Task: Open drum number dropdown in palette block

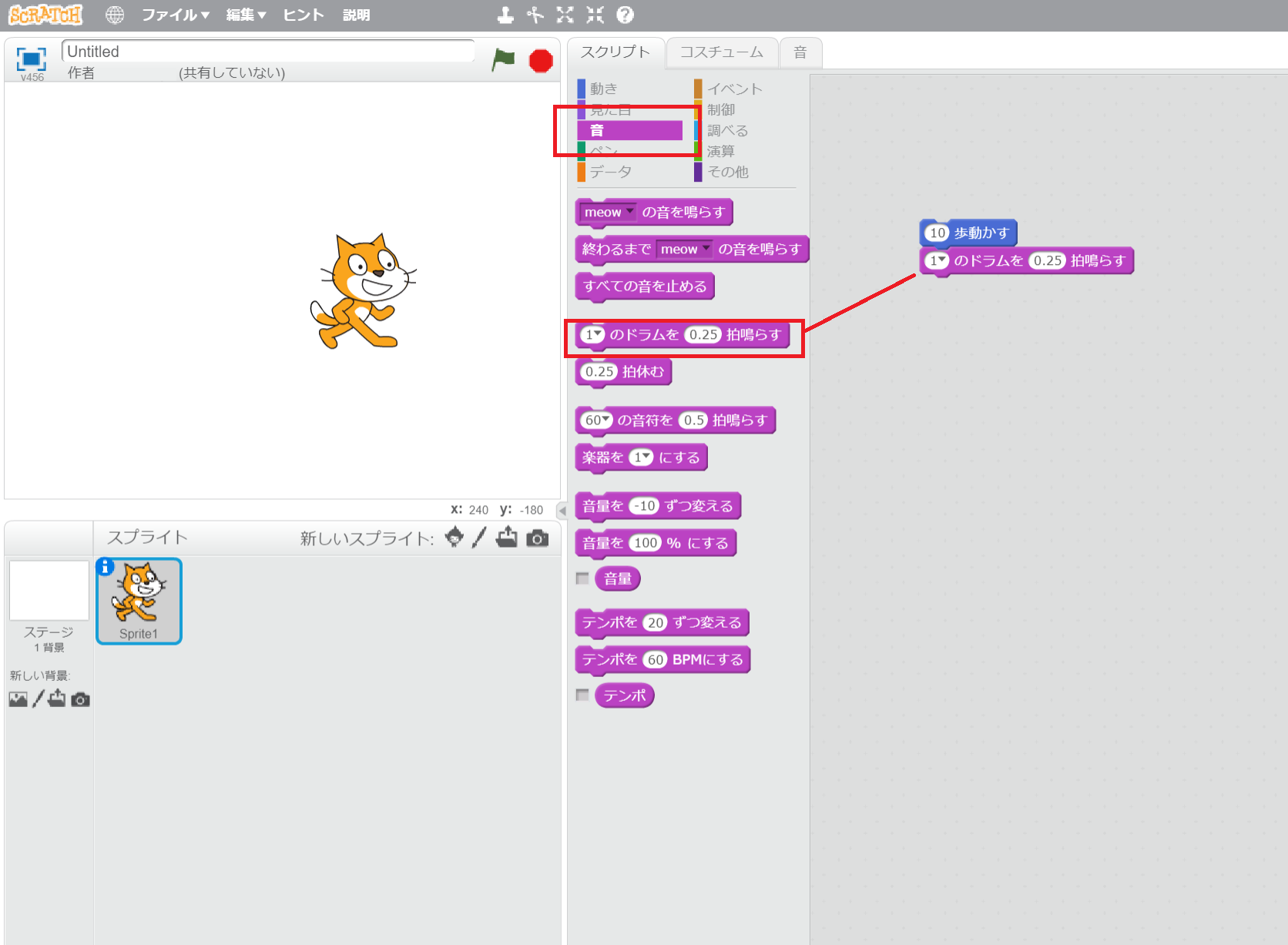Action: [x=593, y=334]
